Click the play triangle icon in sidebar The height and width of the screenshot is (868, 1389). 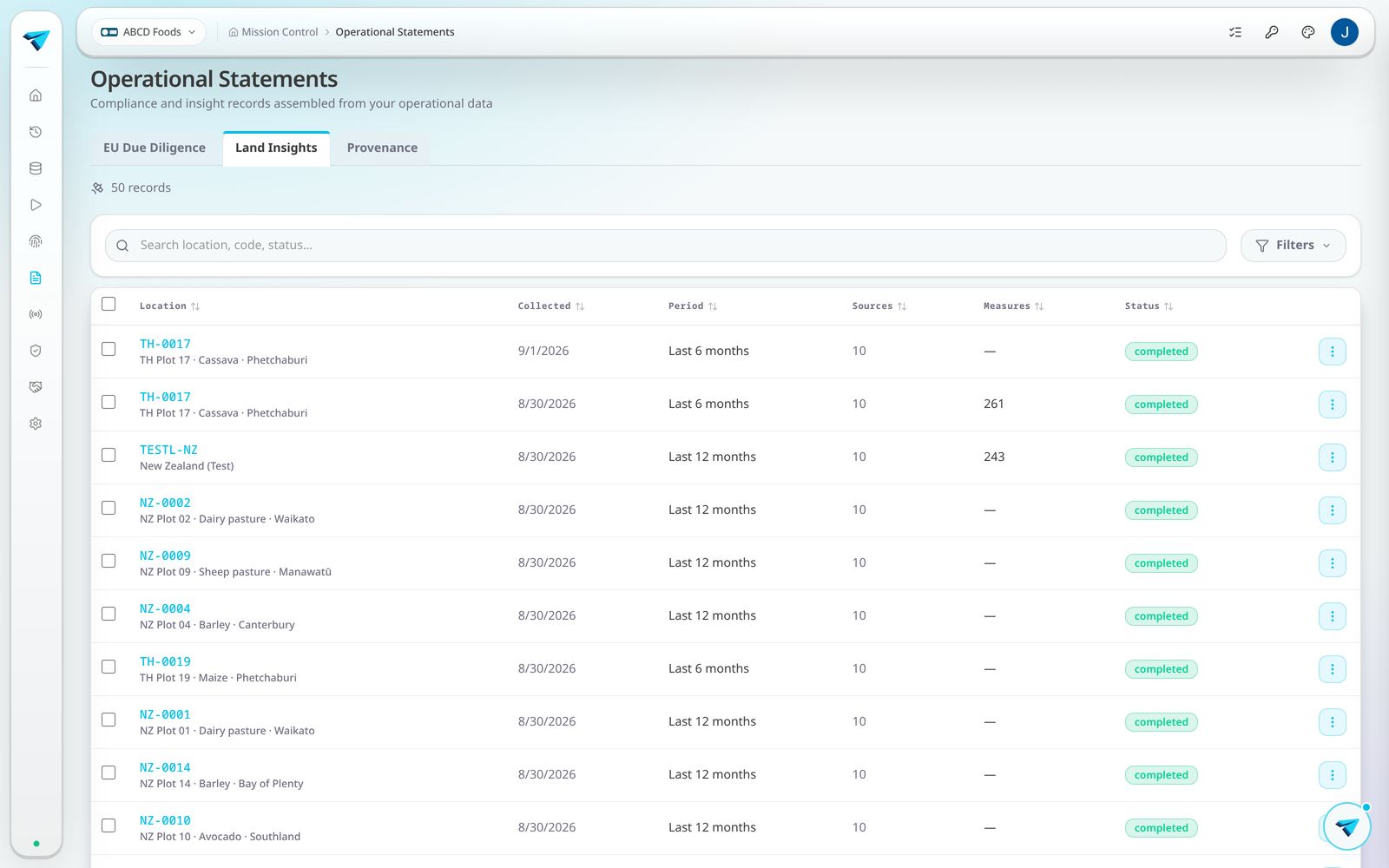tap(36, 205)
